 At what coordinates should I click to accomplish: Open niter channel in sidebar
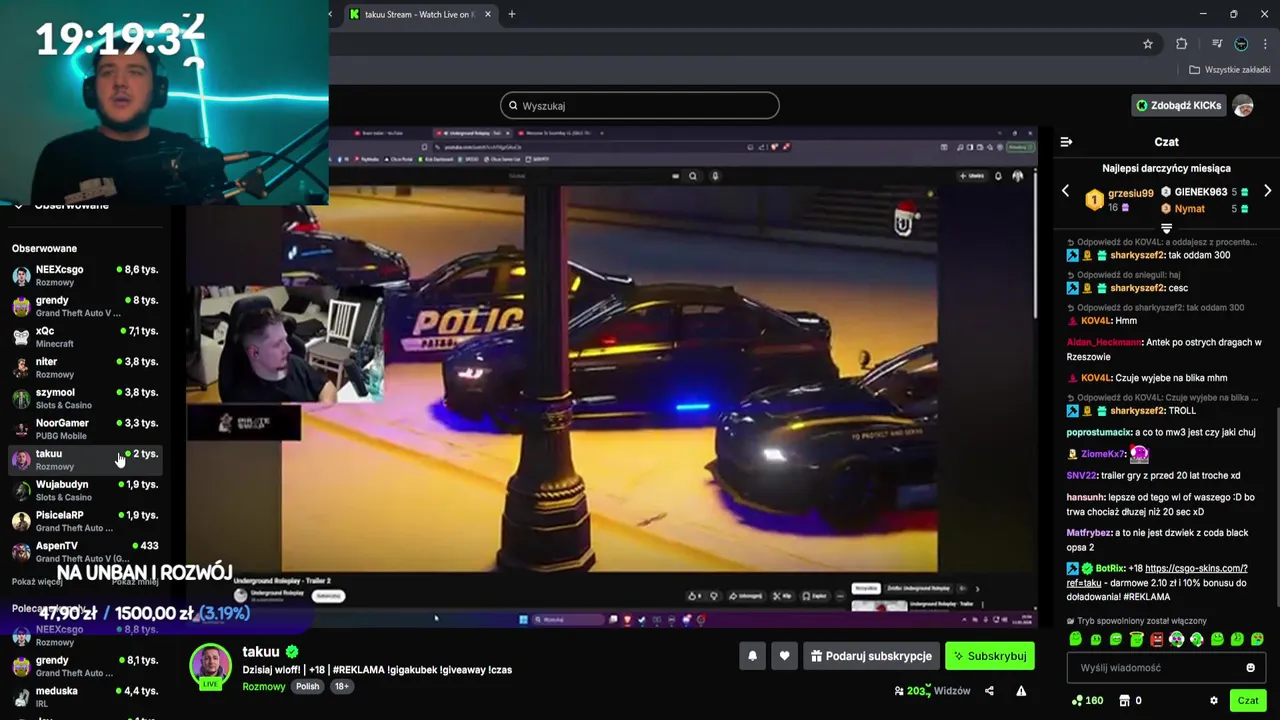pos(84,368)
